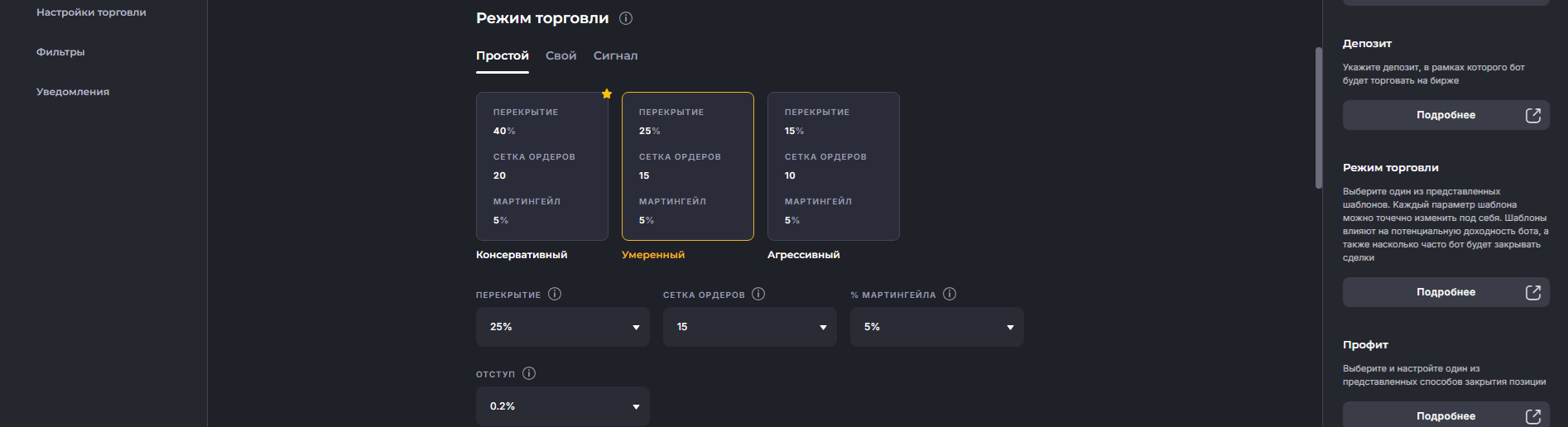Click Подробнее button under Депозит
This screenshot has height=427, width=1568.
click(1446, 115)
